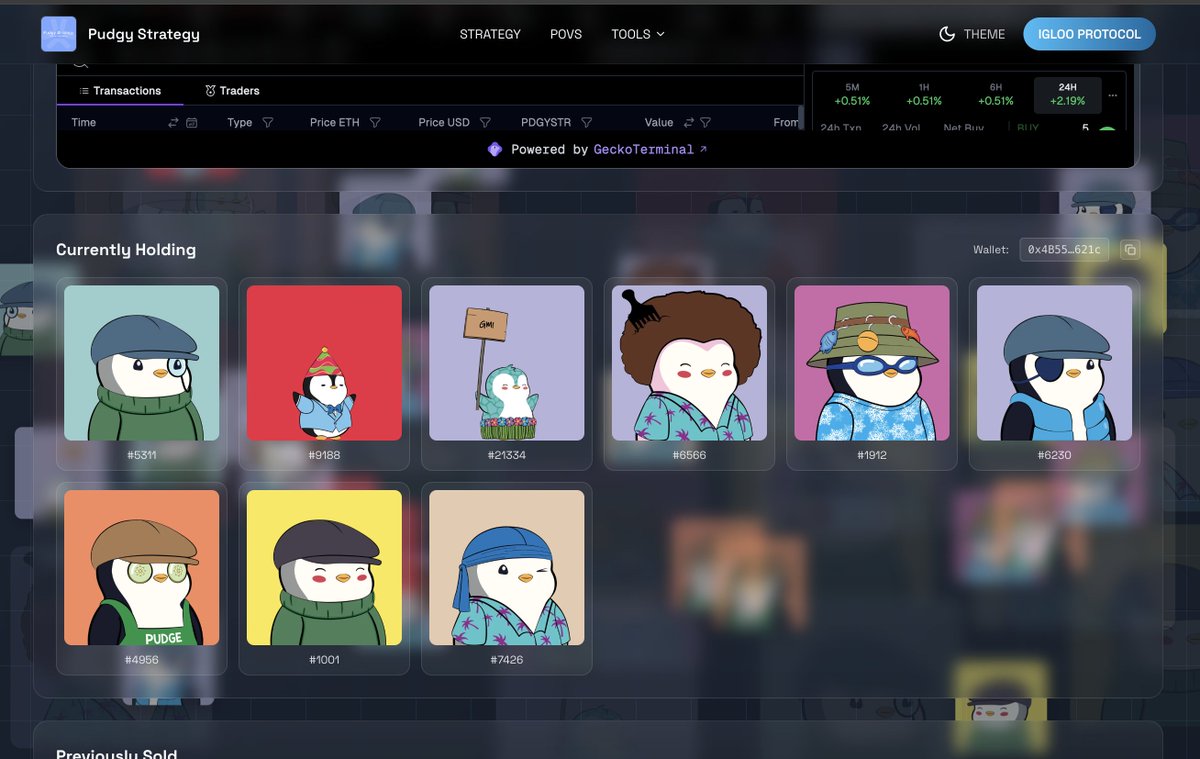Click the PDGYSTR column header
Screen dimensions: 1200x759
tap(546, 123)
